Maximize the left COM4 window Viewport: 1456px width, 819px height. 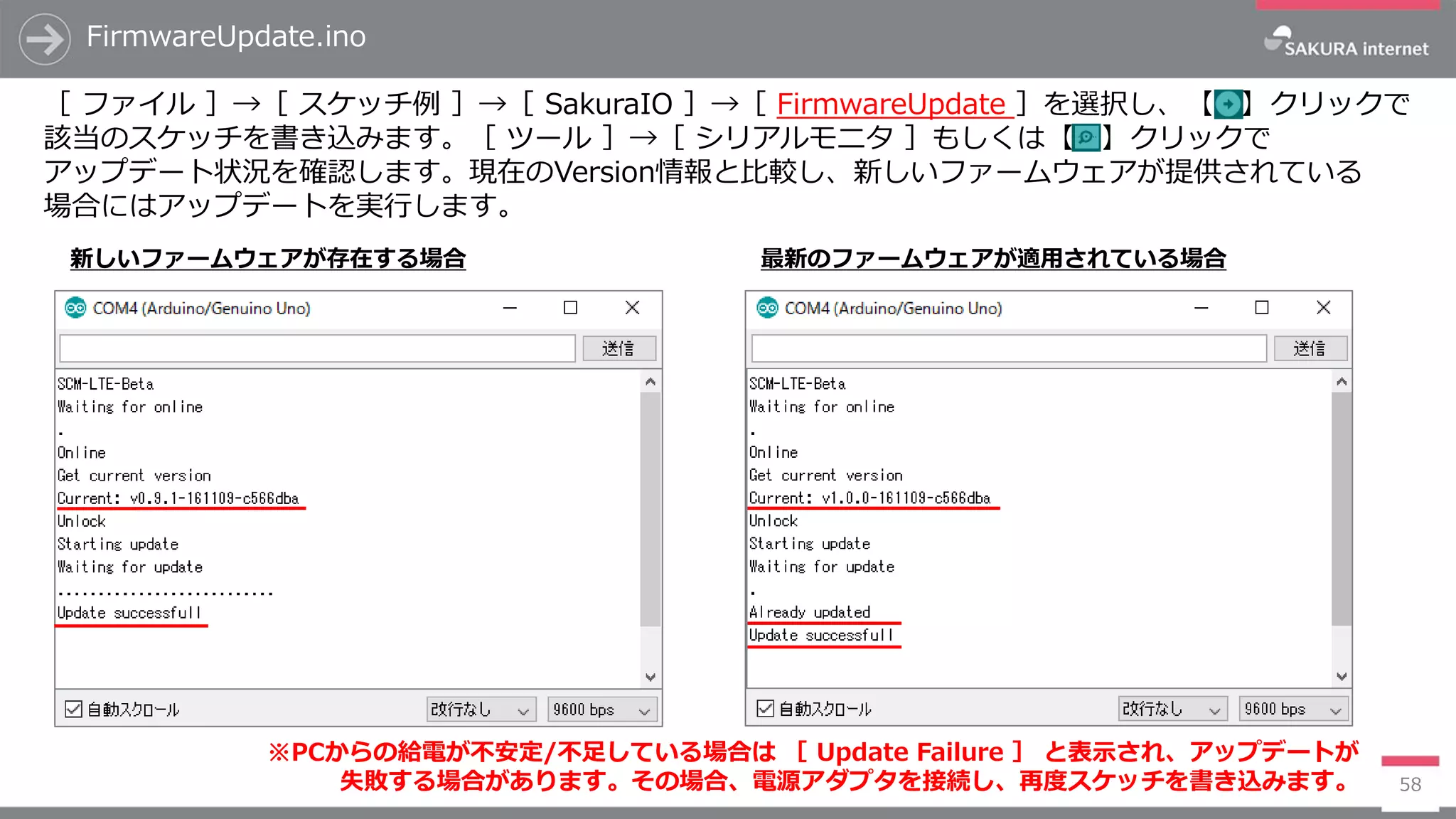pos(570,308)
